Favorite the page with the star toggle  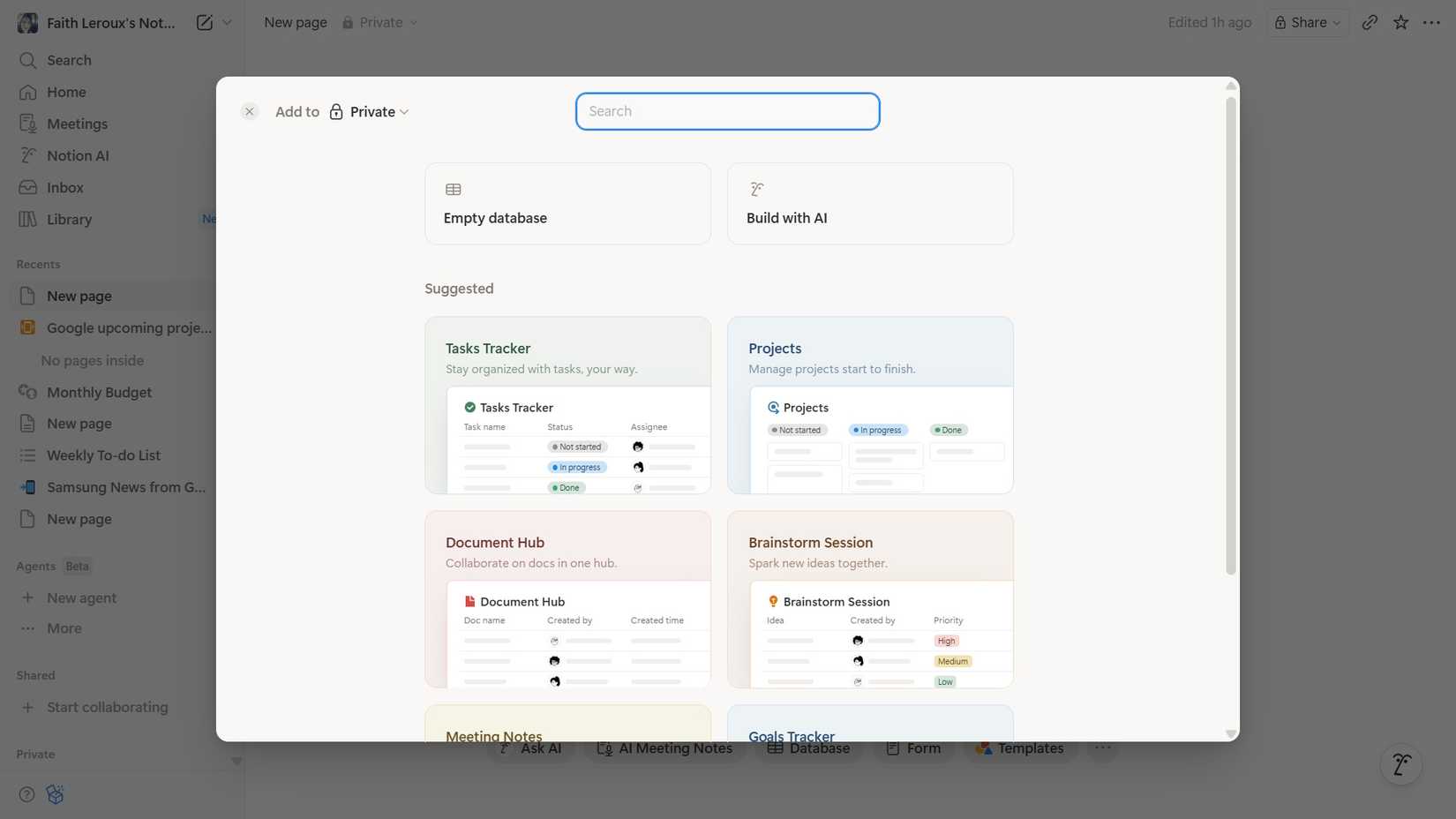(1401, 22)
